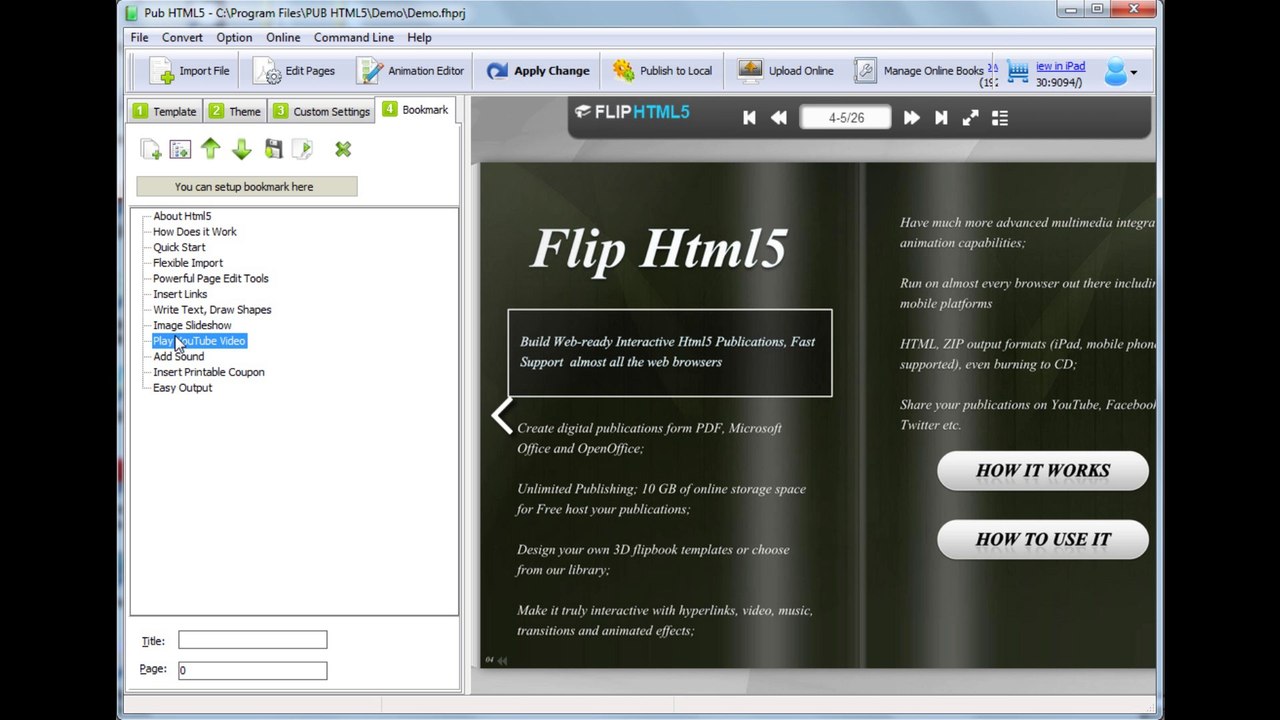Click the page number box 4-5/26
1280x720 pixels.
[x=846, y=117]
